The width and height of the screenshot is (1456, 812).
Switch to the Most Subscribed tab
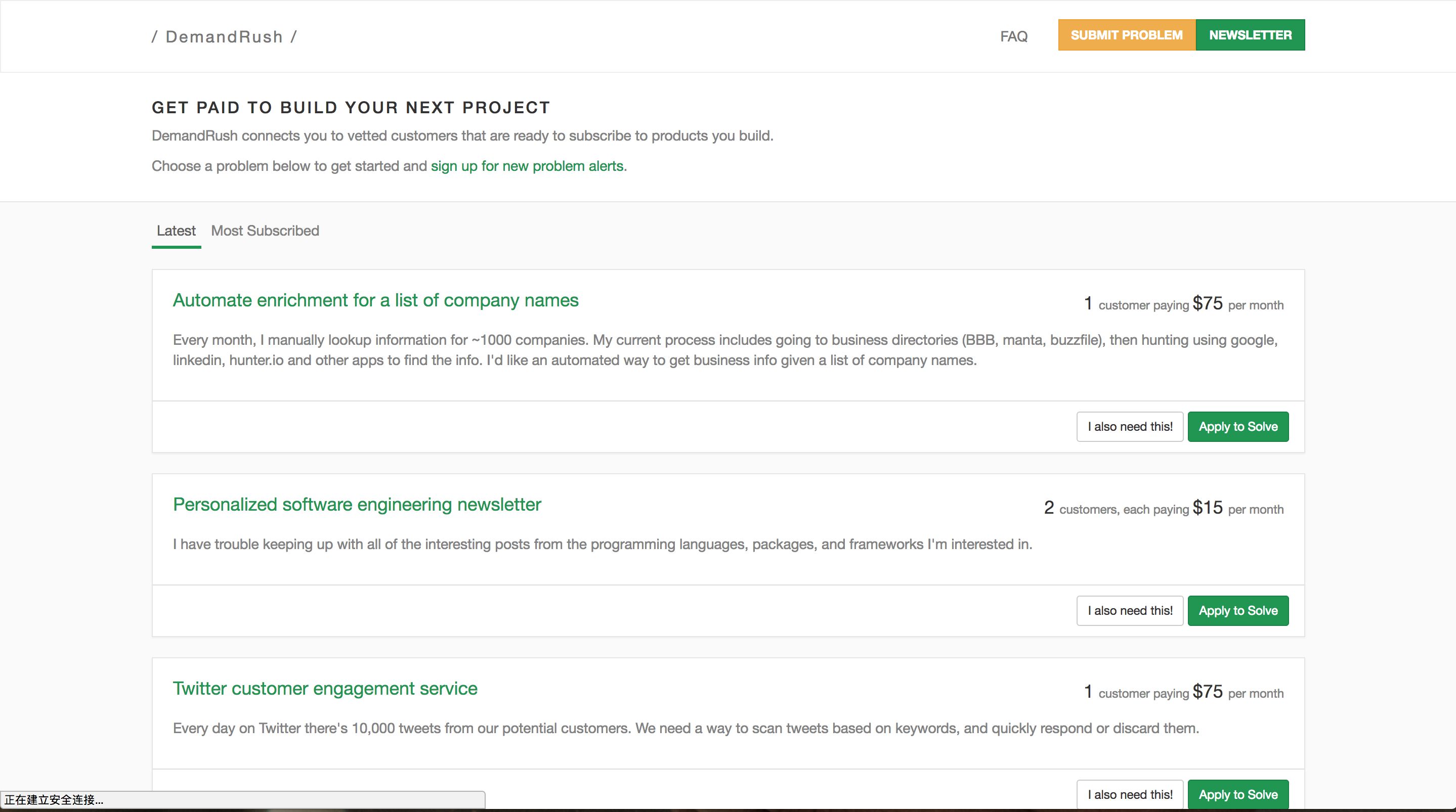(x=265, y=231)
